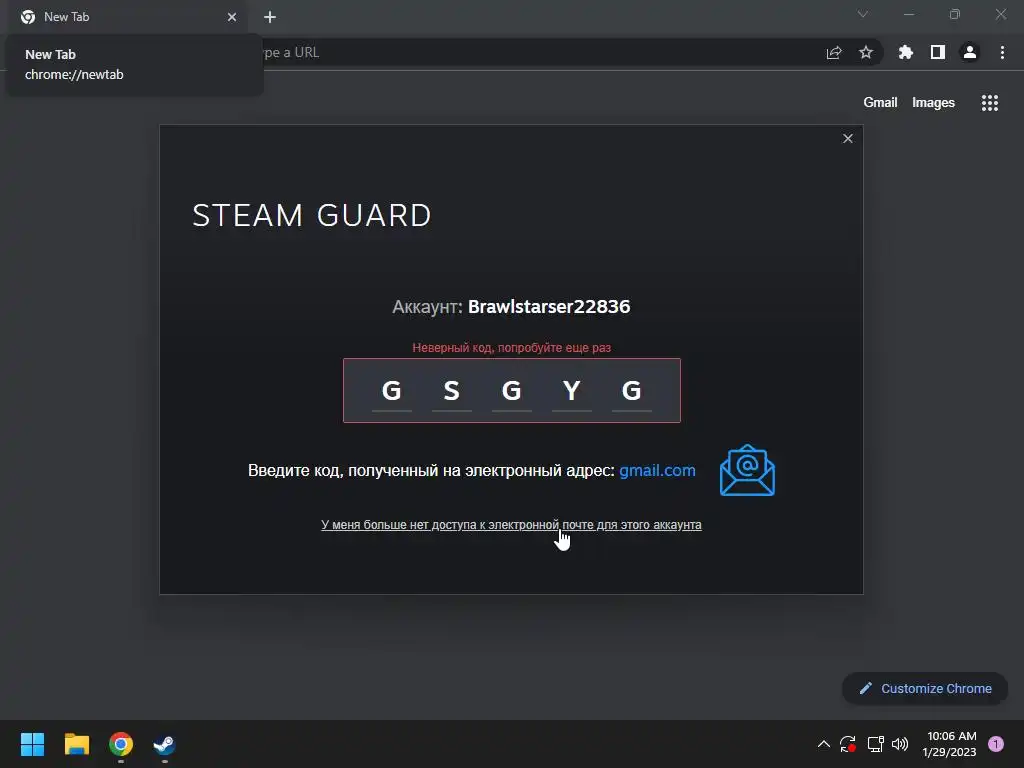The width and height of the screenshot is (1024, 768).
Task: Toggle the Chrome side panel
Action: [x=938, y=52]
